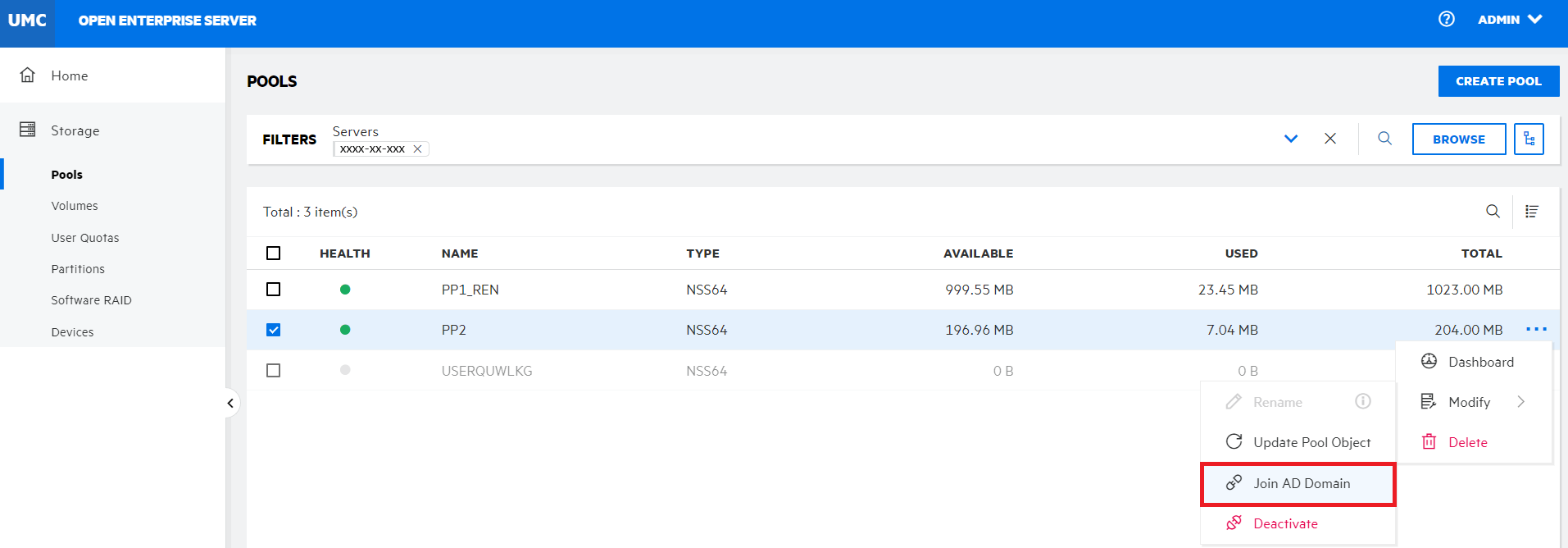Click the help question mark icon
This screenshot has height=548, width=1568.
[1446, 19]
